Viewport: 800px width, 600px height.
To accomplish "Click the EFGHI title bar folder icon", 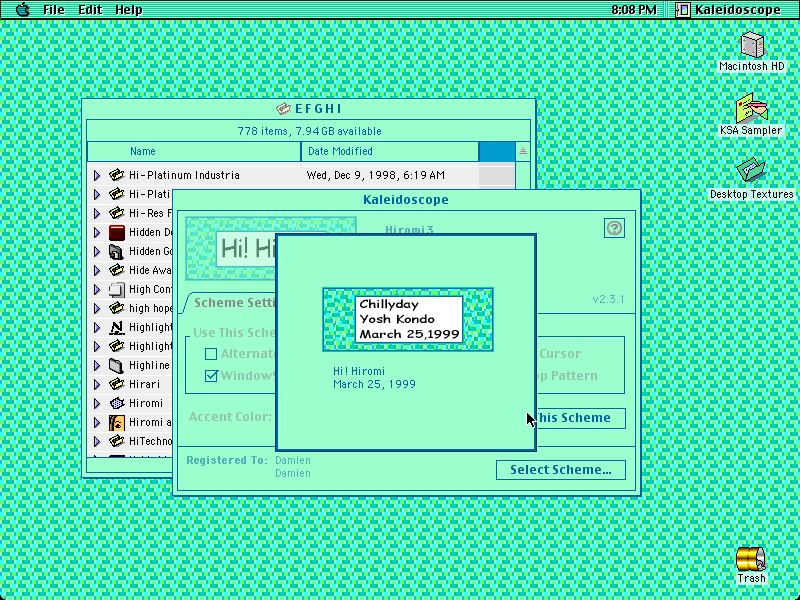I will (x=283, y=109).
